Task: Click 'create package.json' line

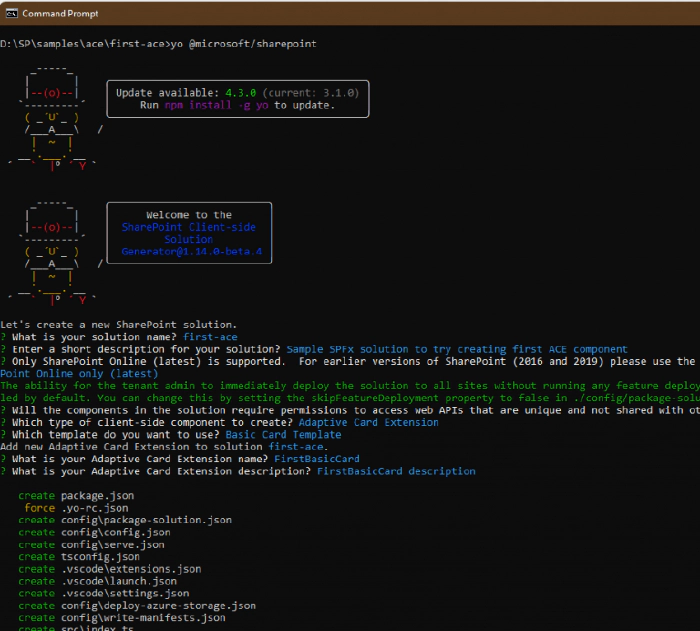Action: pos(76,496)
